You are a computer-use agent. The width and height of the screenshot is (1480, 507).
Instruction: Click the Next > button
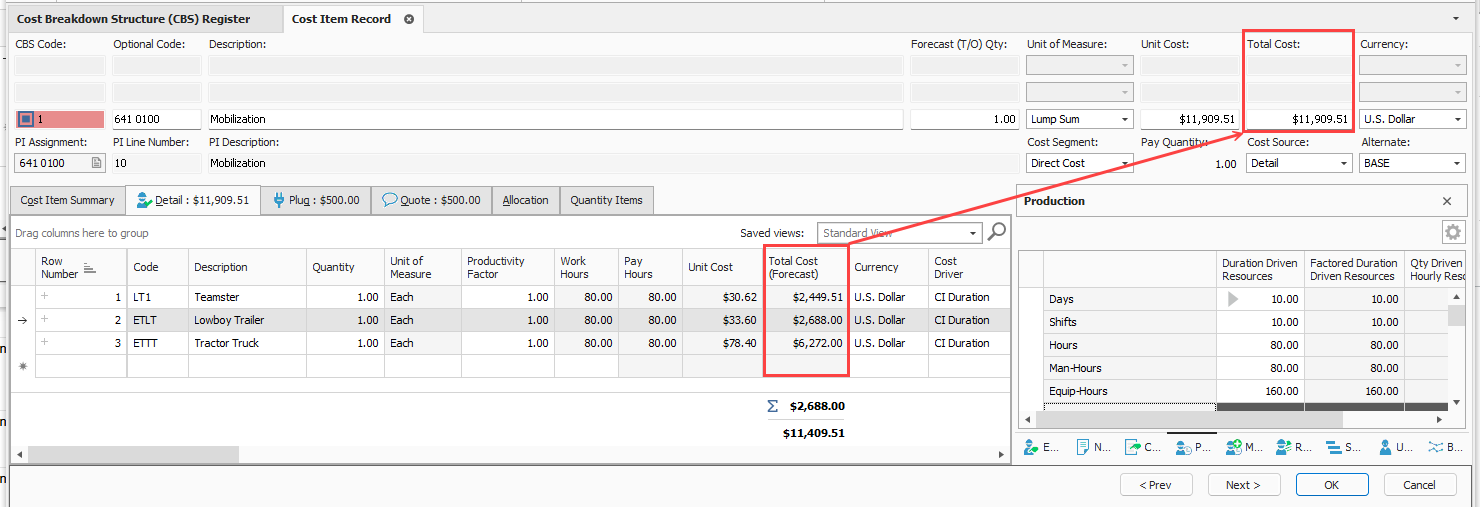(x=1244, y=485)
